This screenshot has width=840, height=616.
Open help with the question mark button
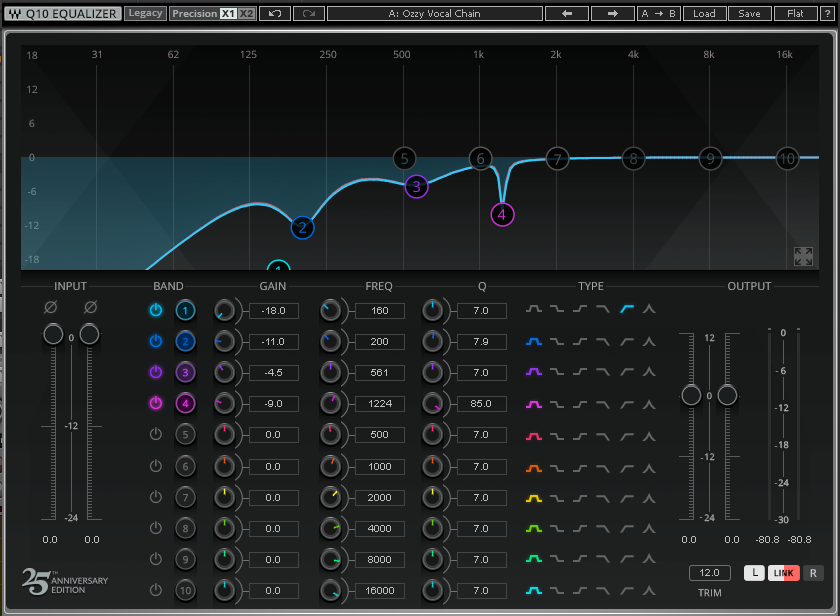click(x=827, y=13)
